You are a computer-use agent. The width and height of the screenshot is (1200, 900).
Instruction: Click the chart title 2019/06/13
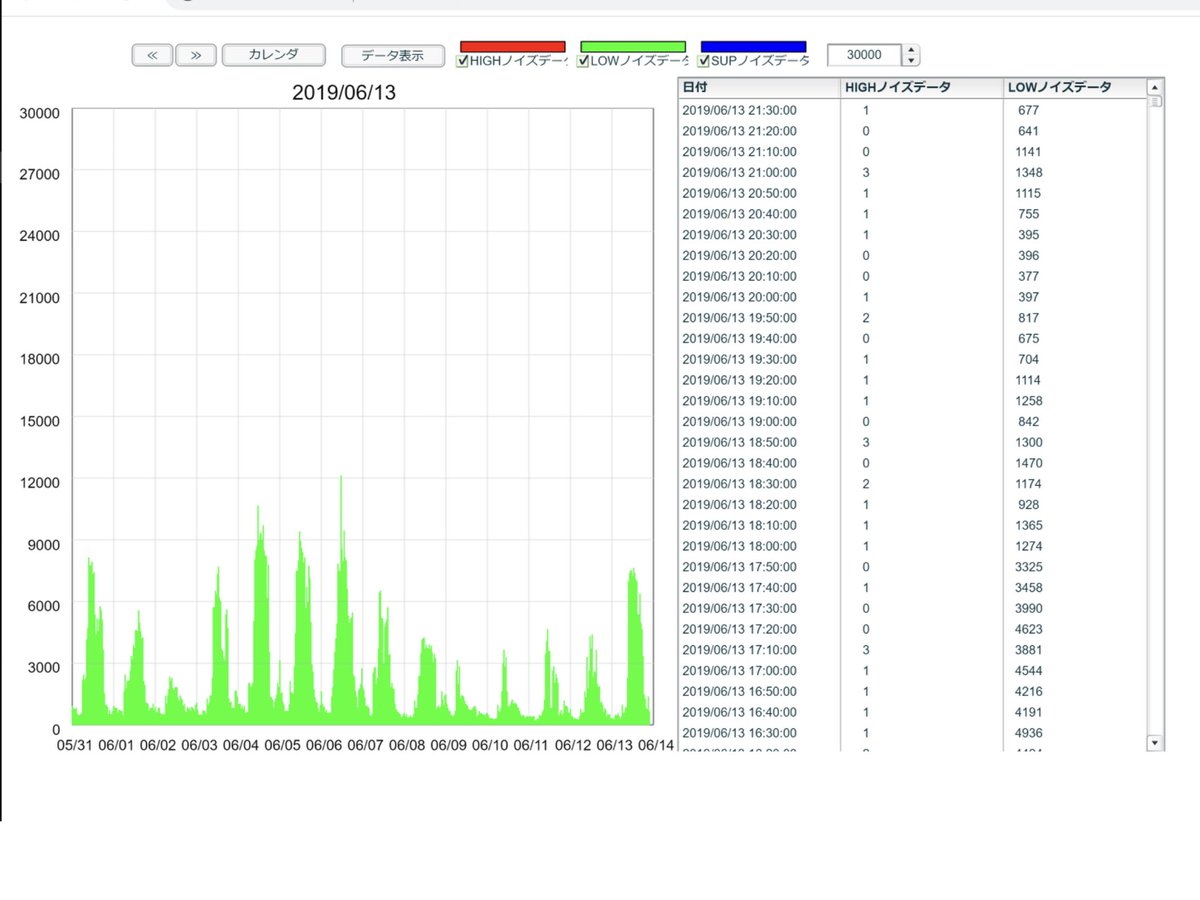coord(344,93)
